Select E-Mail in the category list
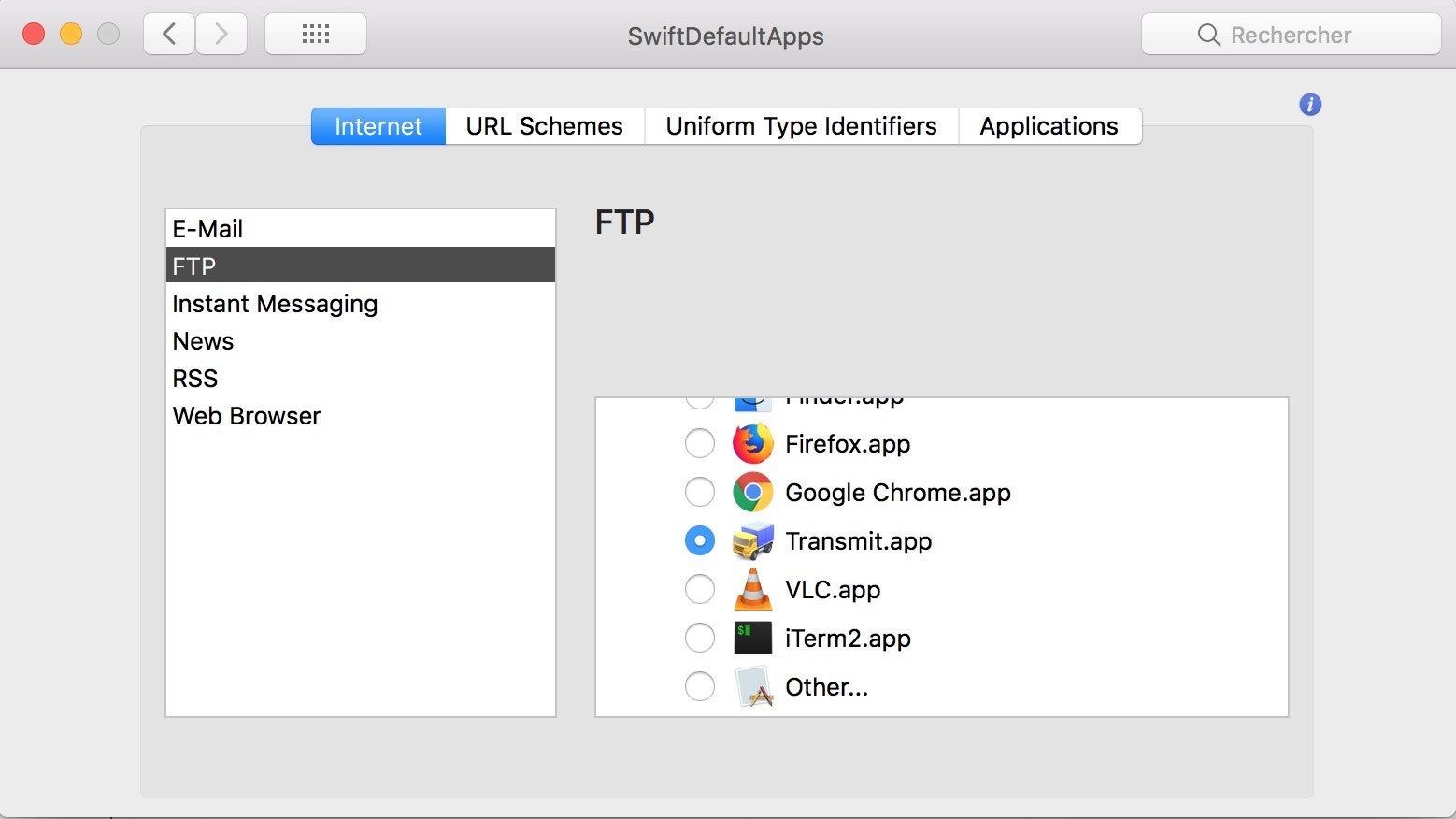 (x=207, y=228)
